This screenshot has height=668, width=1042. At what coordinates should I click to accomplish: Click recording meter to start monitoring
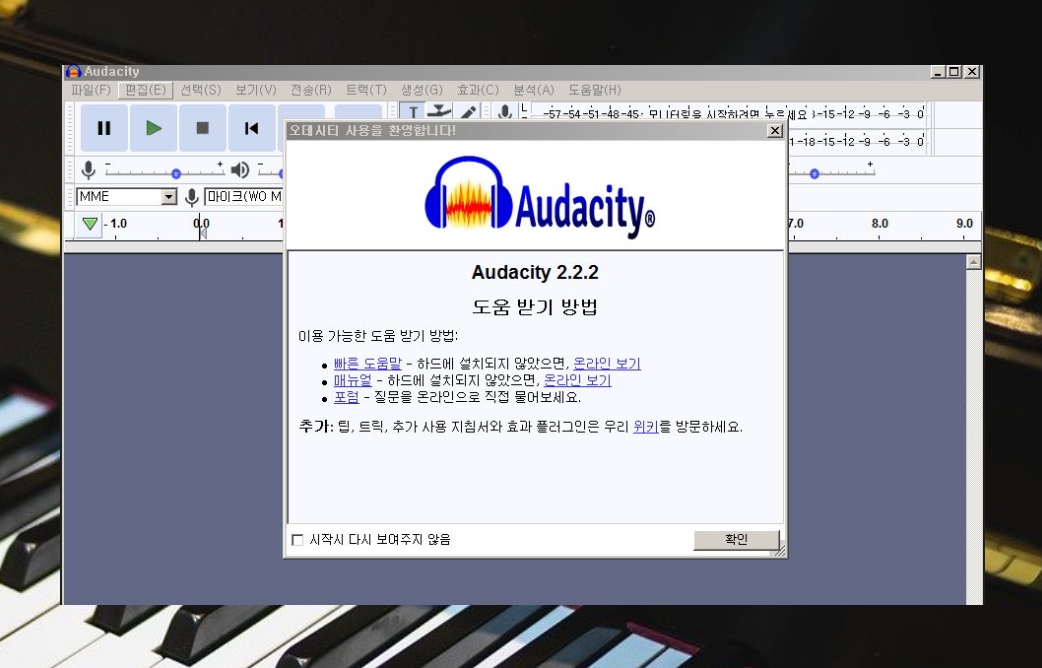pos(727,114)
